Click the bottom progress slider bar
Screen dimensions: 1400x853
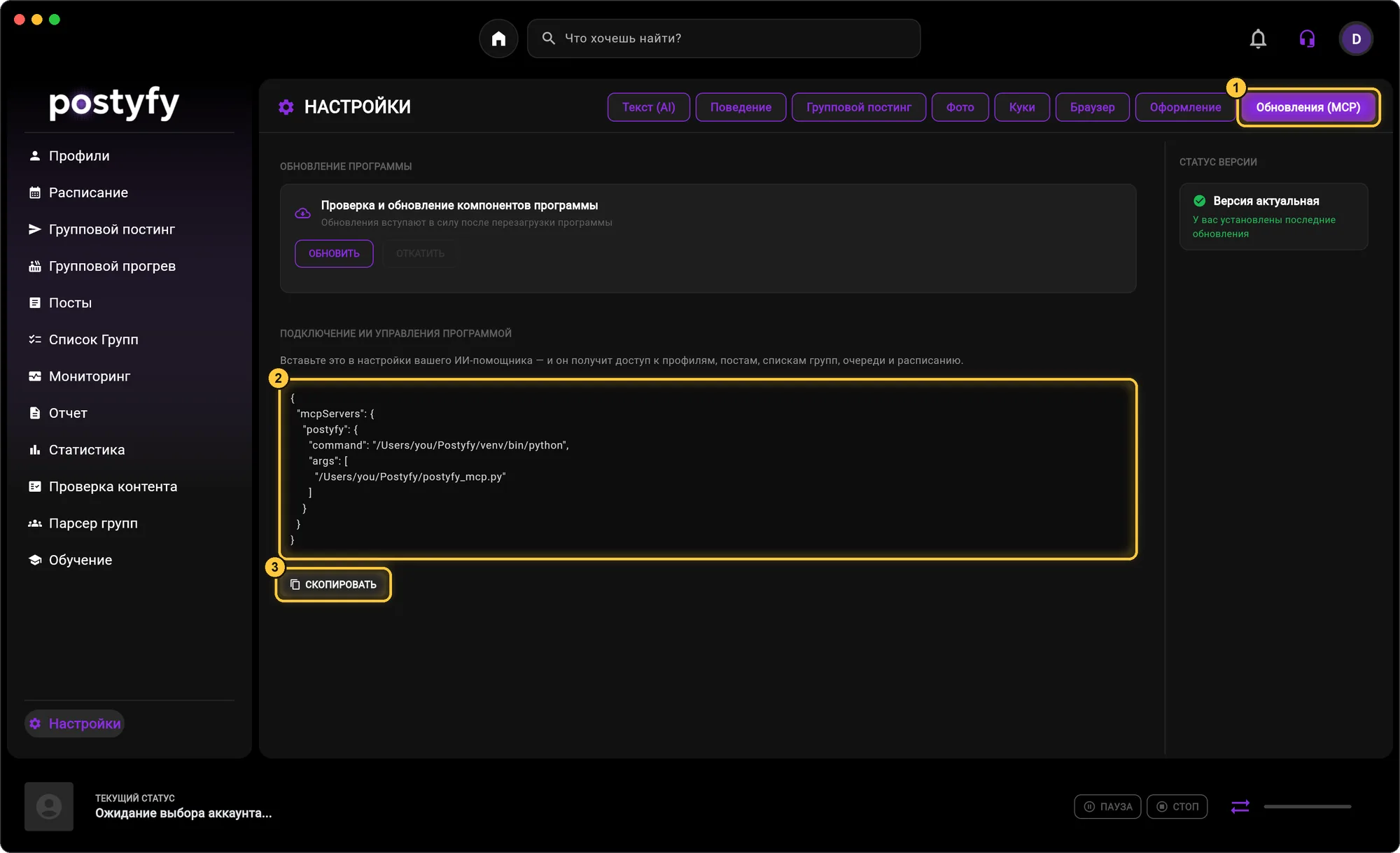pos(1307,807)
